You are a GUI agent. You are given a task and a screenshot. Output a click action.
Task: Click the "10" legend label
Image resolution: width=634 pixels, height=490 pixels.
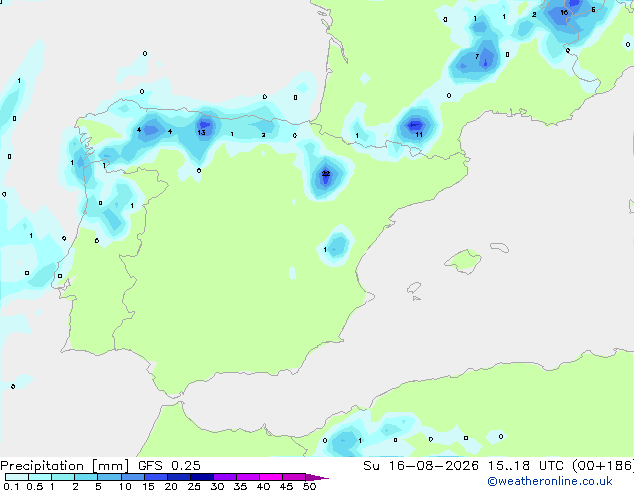point(125,486)
